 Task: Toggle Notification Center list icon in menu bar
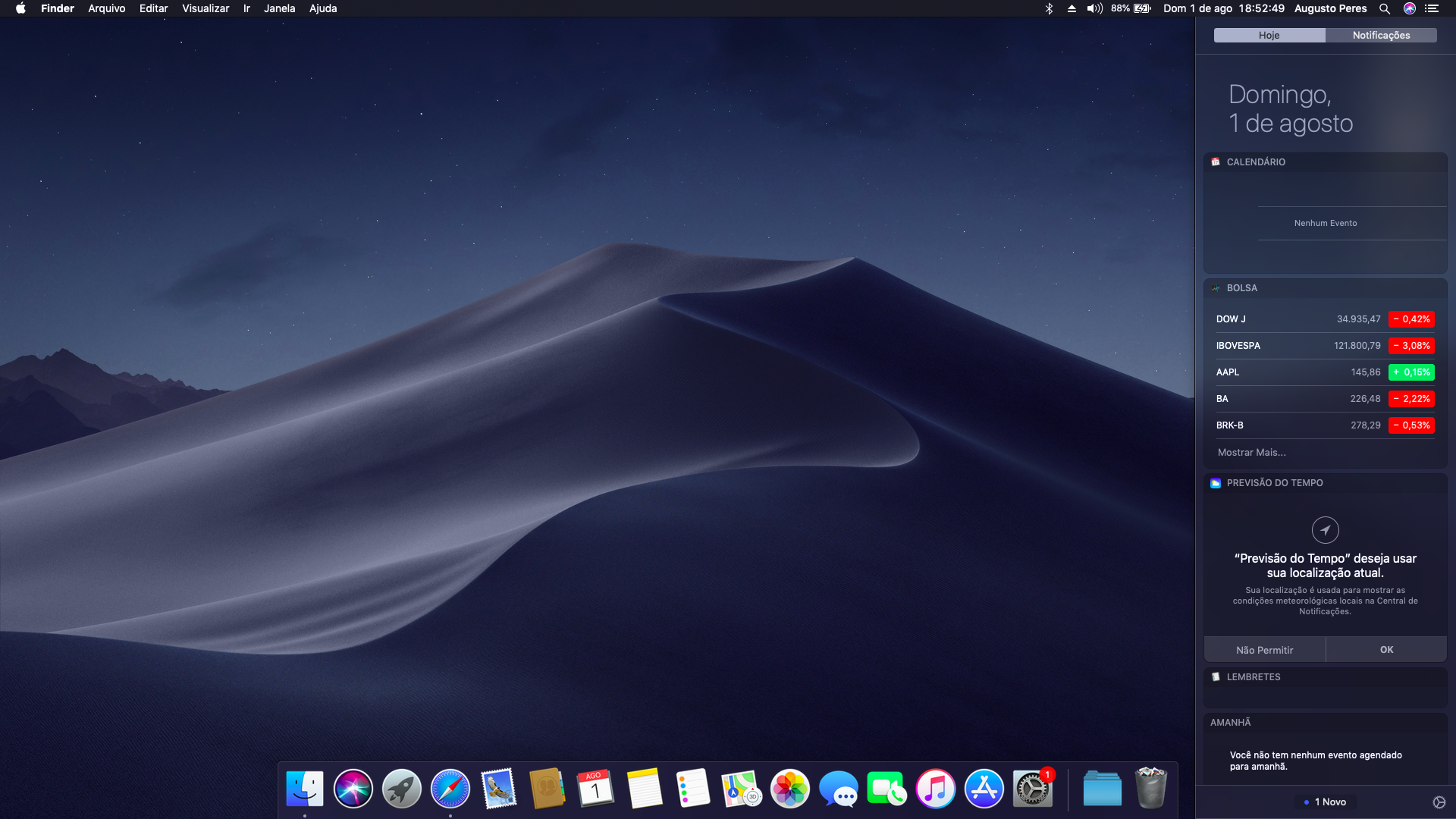point(1432,8)
